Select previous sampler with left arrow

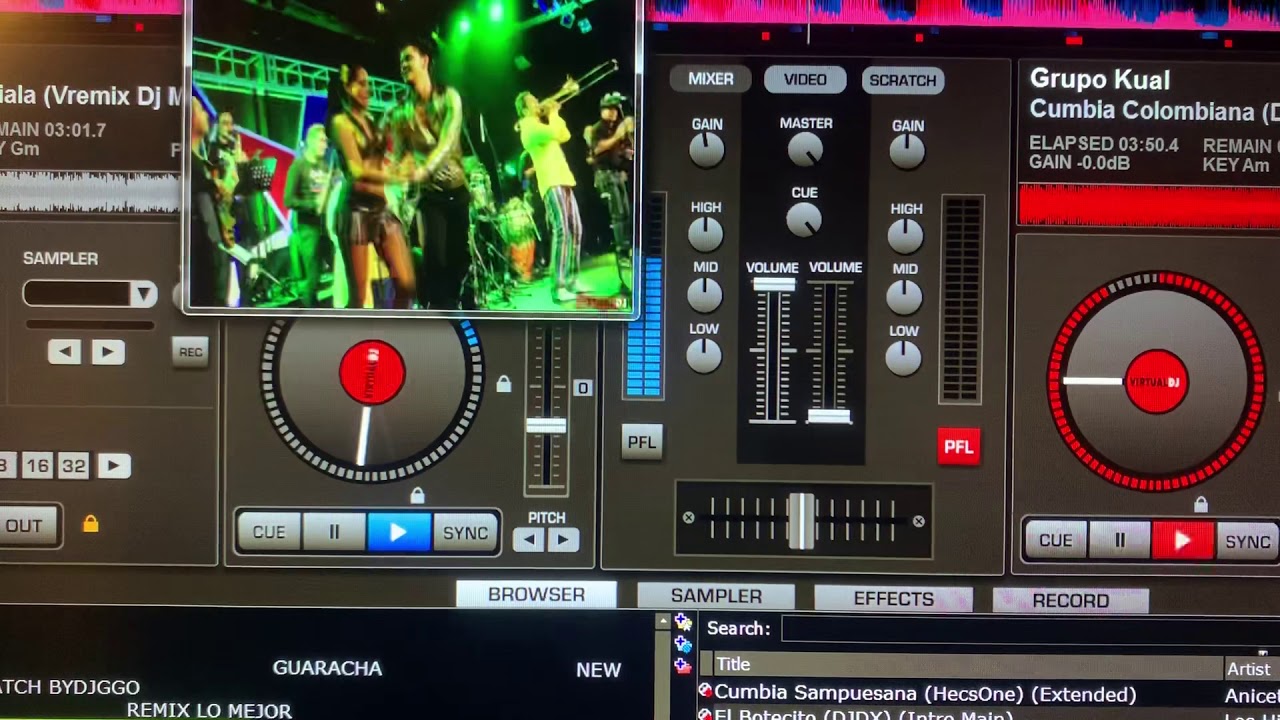(x=64, y=351)
